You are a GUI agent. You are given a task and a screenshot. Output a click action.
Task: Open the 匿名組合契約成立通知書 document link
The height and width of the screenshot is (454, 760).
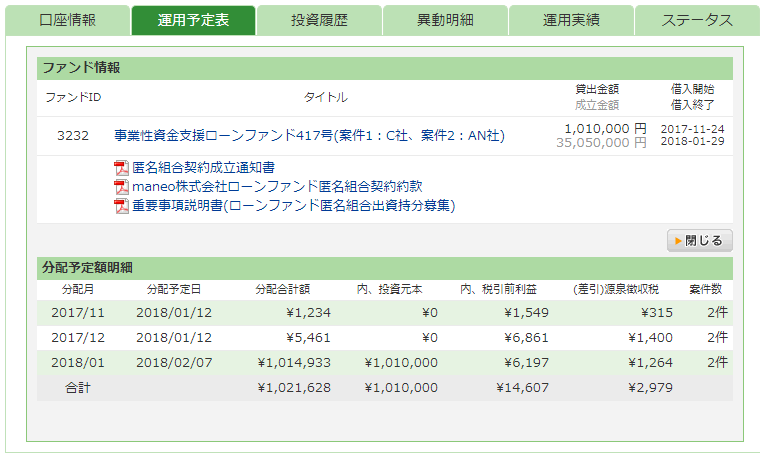pyautogui.click(x=203, y=167)
